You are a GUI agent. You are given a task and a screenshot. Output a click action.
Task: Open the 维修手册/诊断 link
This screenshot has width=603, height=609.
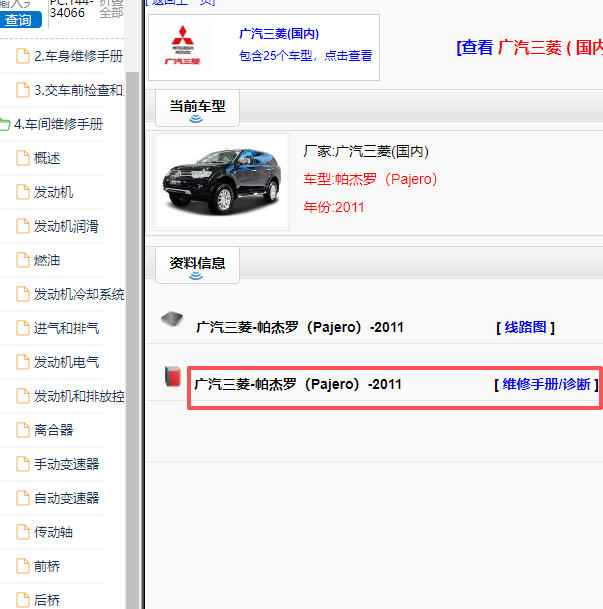click(x=546, y=384)
